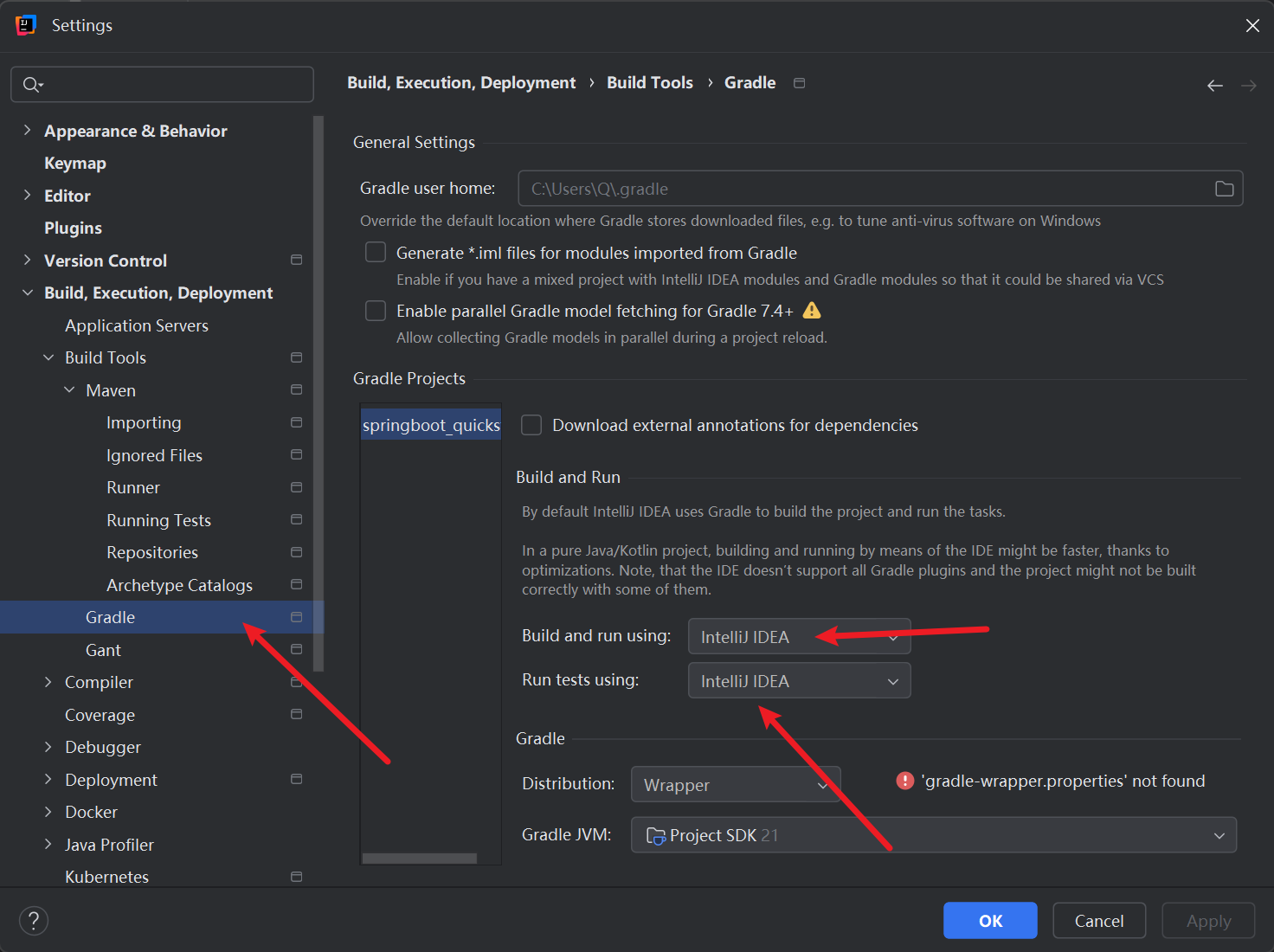1274x952 pixels.
Task: Open Application Servers settings page
Action: [x=137, y=325]
